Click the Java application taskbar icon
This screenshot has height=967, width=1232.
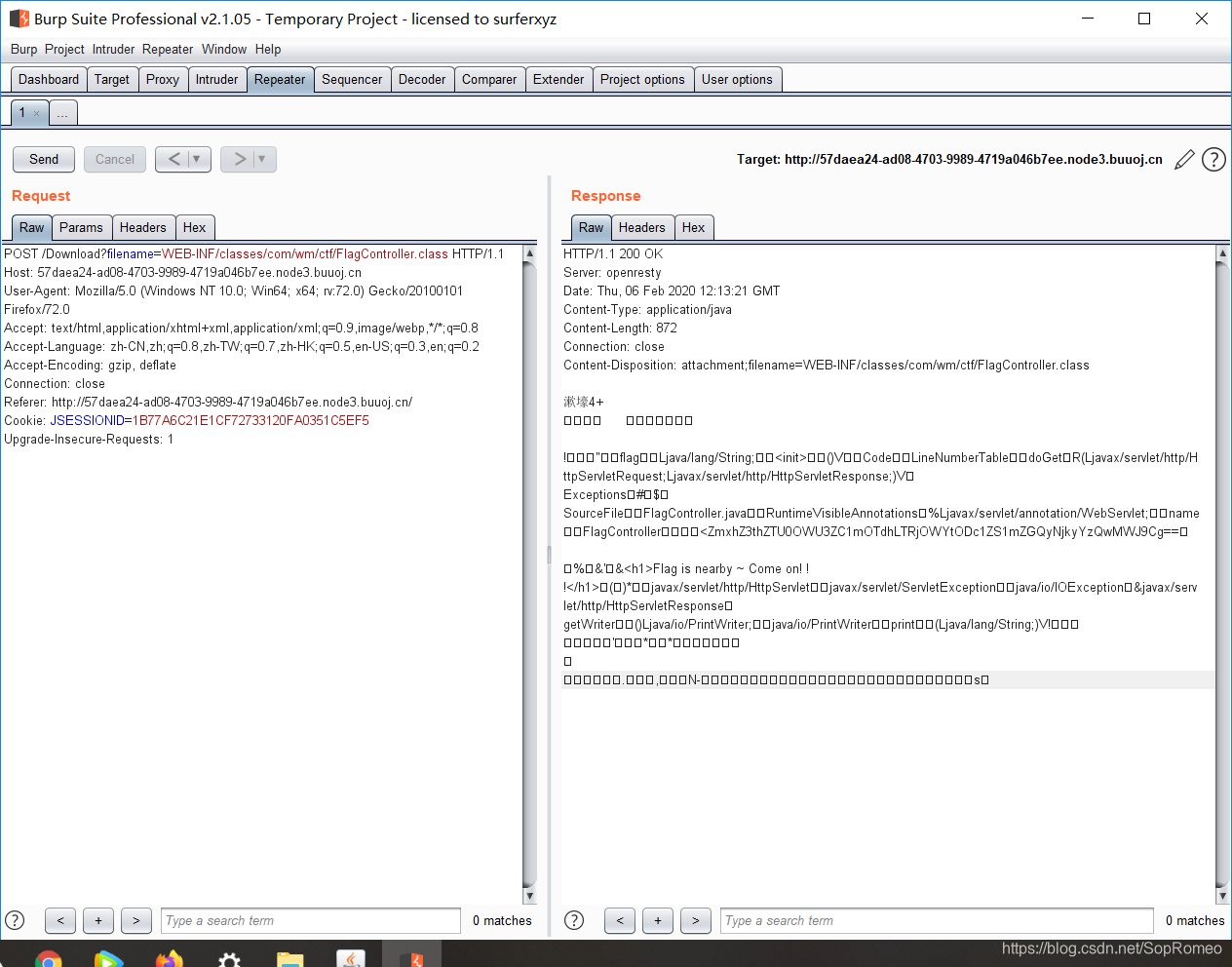[351, 958]
